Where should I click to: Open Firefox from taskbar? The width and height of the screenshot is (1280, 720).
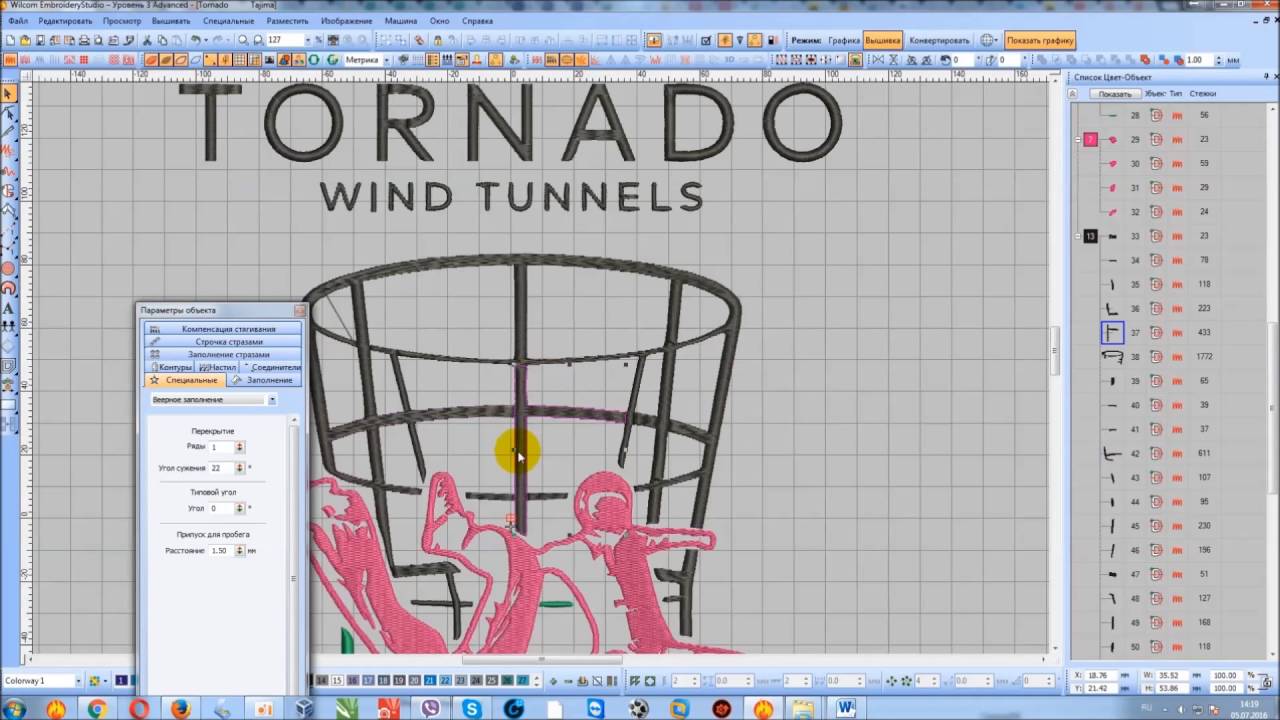pyautogui.click(x=180, y=709)
